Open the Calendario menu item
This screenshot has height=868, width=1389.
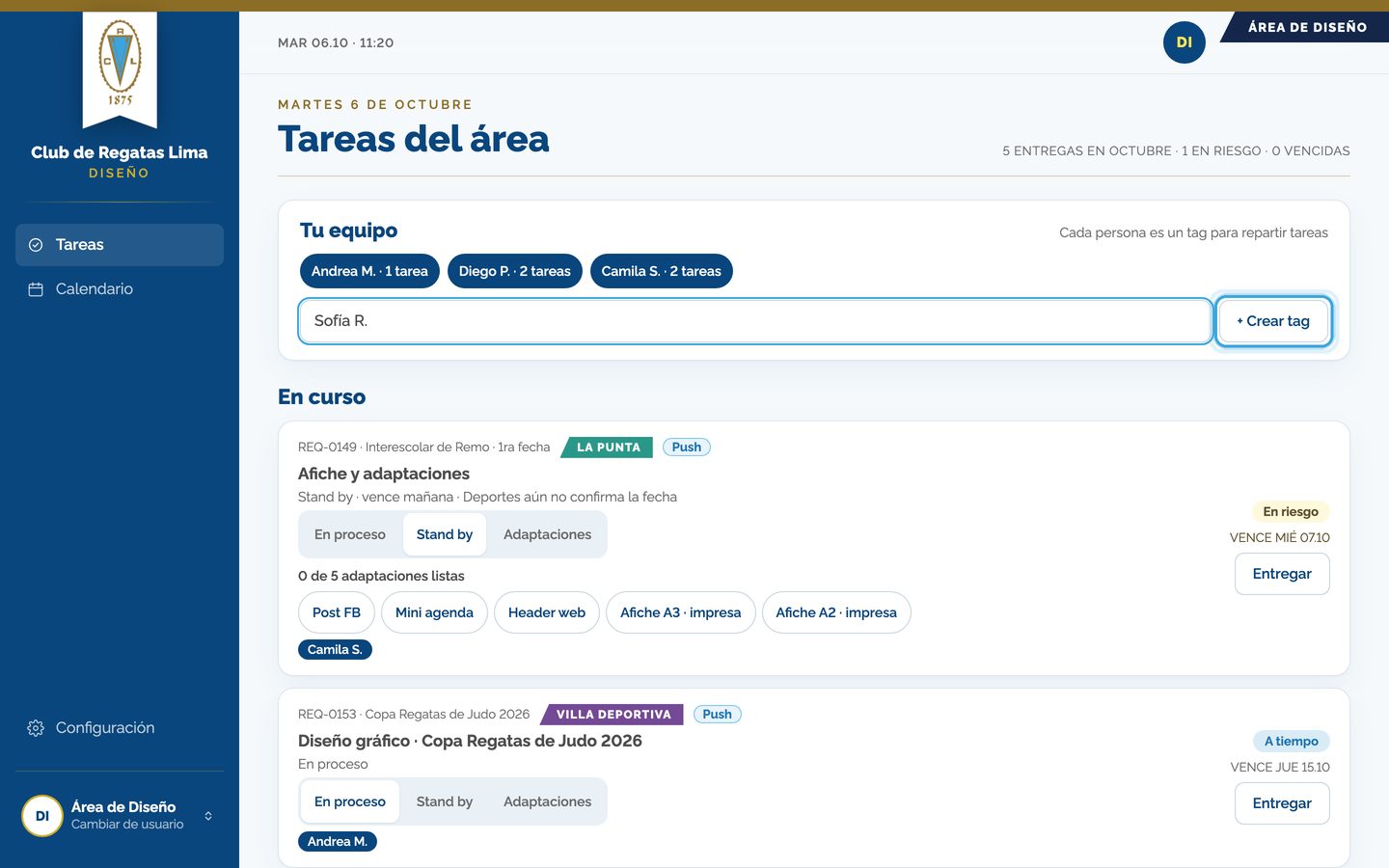[120, 289]
